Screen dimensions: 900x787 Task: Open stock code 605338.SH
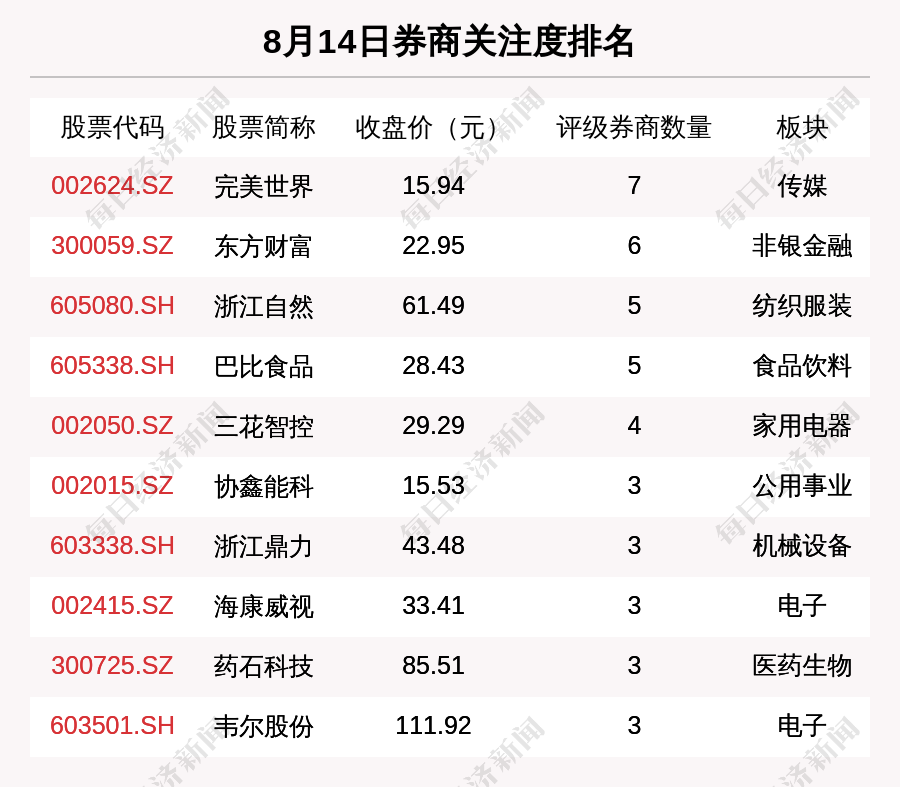click(x=112, y=366)
